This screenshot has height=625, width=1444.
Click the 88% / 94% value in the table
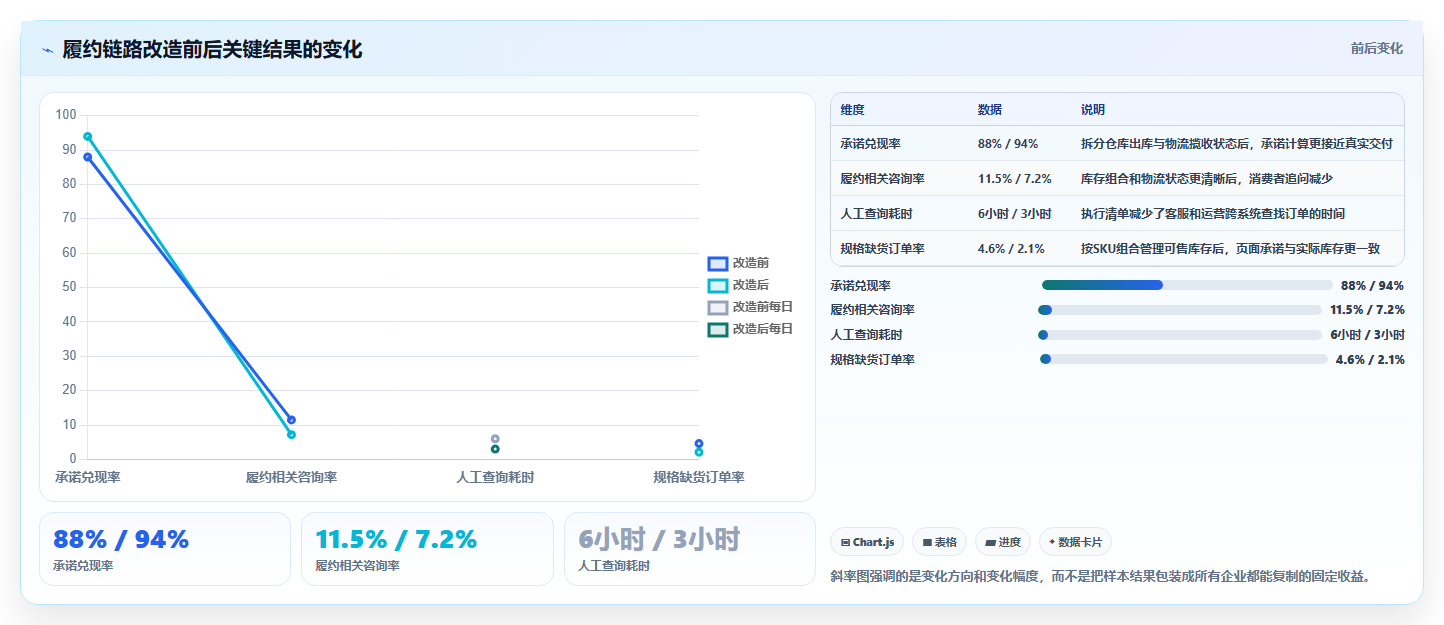(1008, 144)
